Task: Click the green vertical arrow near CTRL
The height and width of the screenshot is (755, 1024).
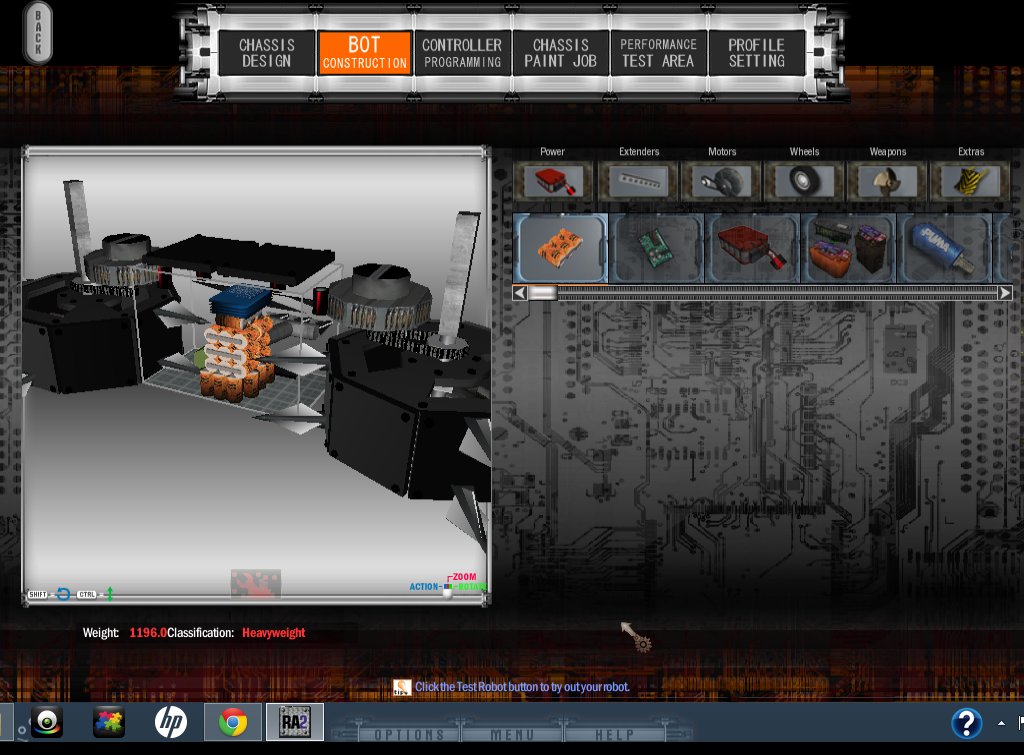Action: tap(110, 594)
